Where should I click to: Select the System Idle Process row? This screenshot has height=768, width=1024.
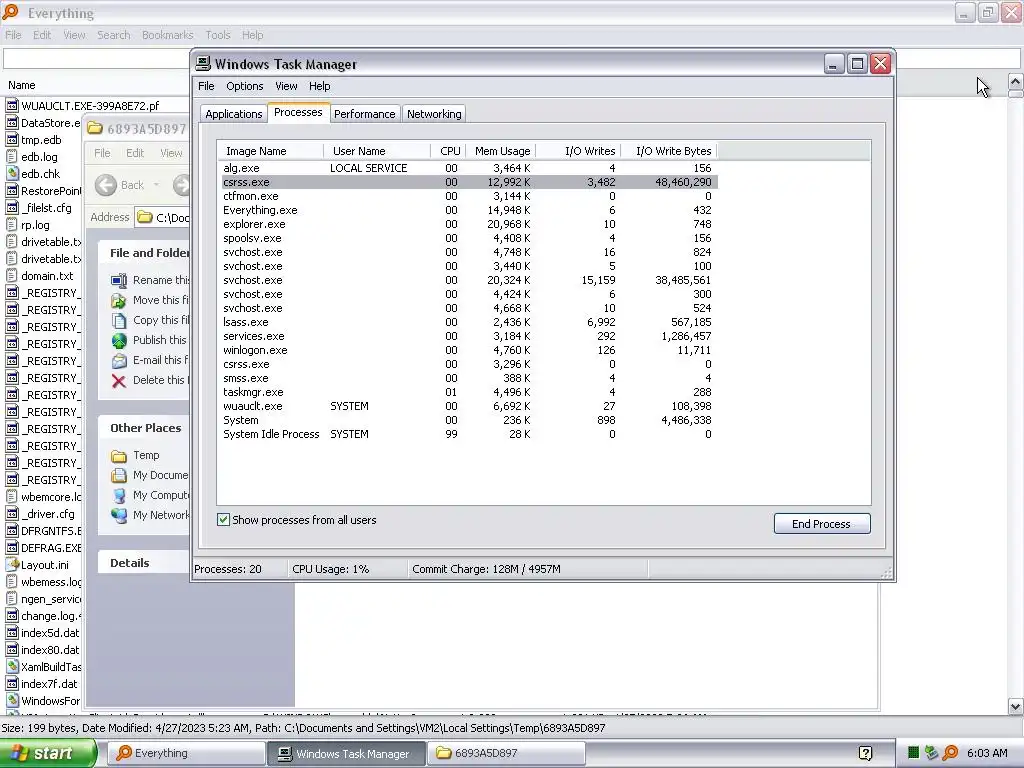(467, 434)
